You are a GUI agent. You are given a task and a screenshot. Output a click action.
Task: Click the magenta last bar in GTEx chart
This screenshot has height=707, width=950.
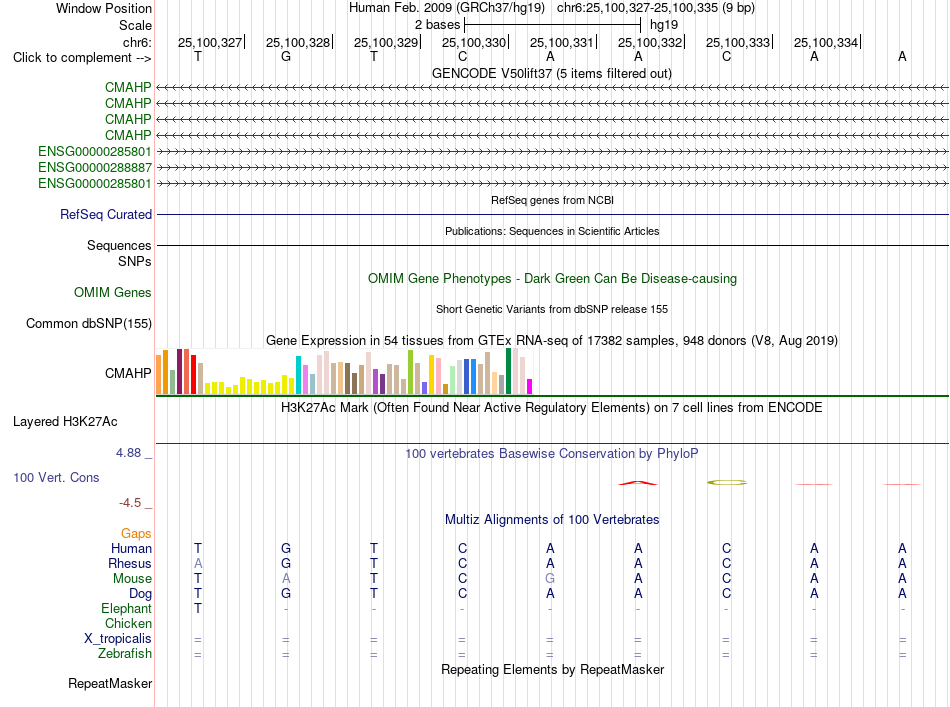tap(530, 387)
